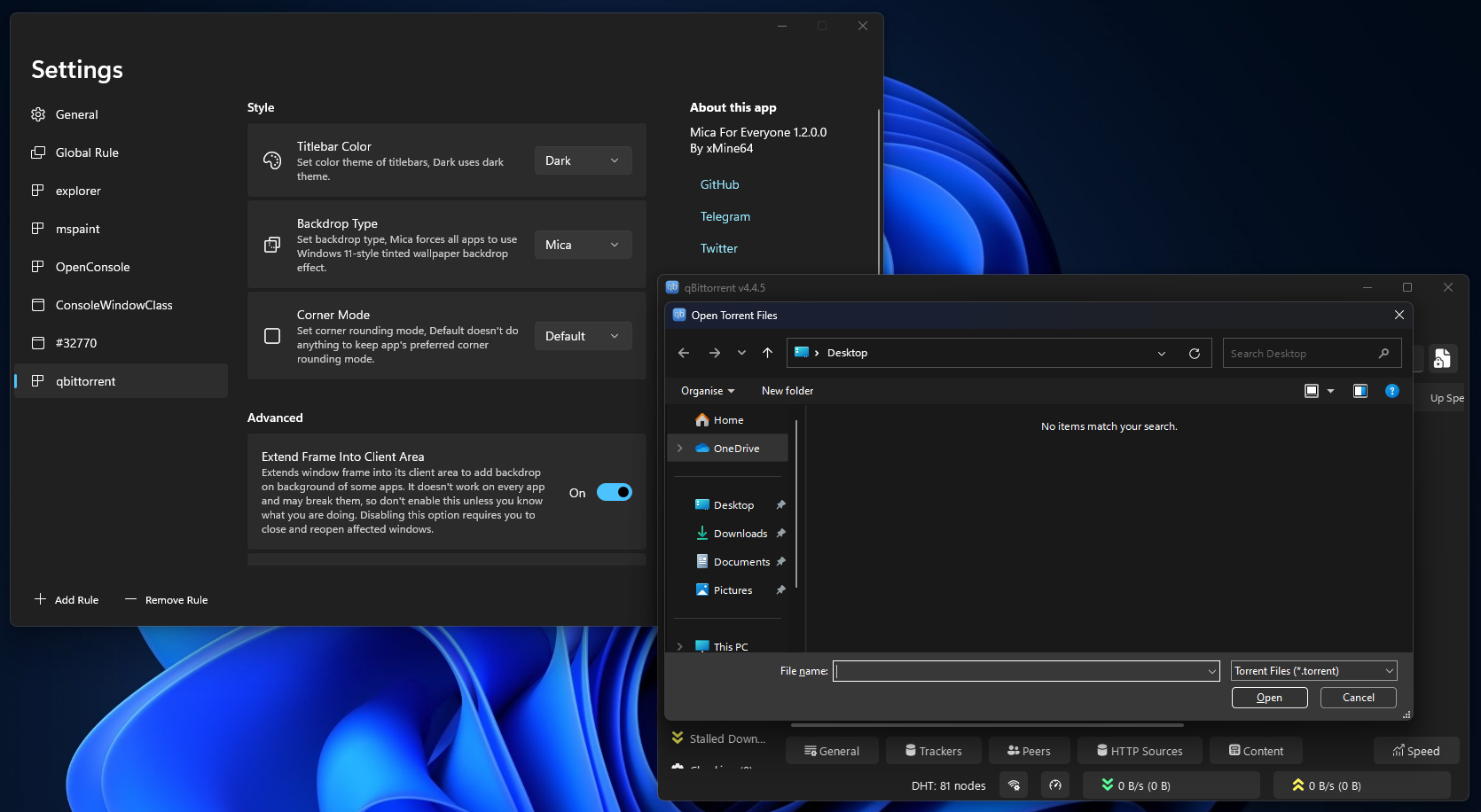This screenshot has width=1481, height=812.
Task: Open the GitHub link
Action: pos(719,184)
